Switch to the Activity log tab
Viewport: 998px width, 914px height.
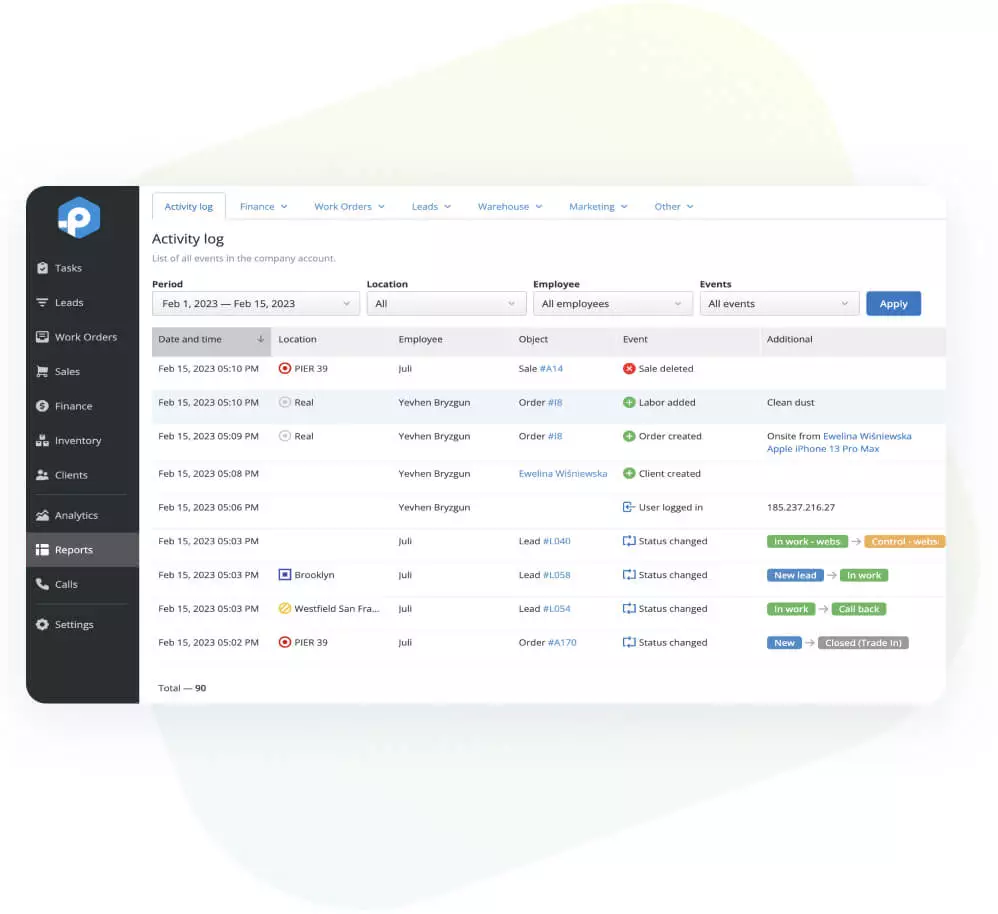tap(189, 206)
